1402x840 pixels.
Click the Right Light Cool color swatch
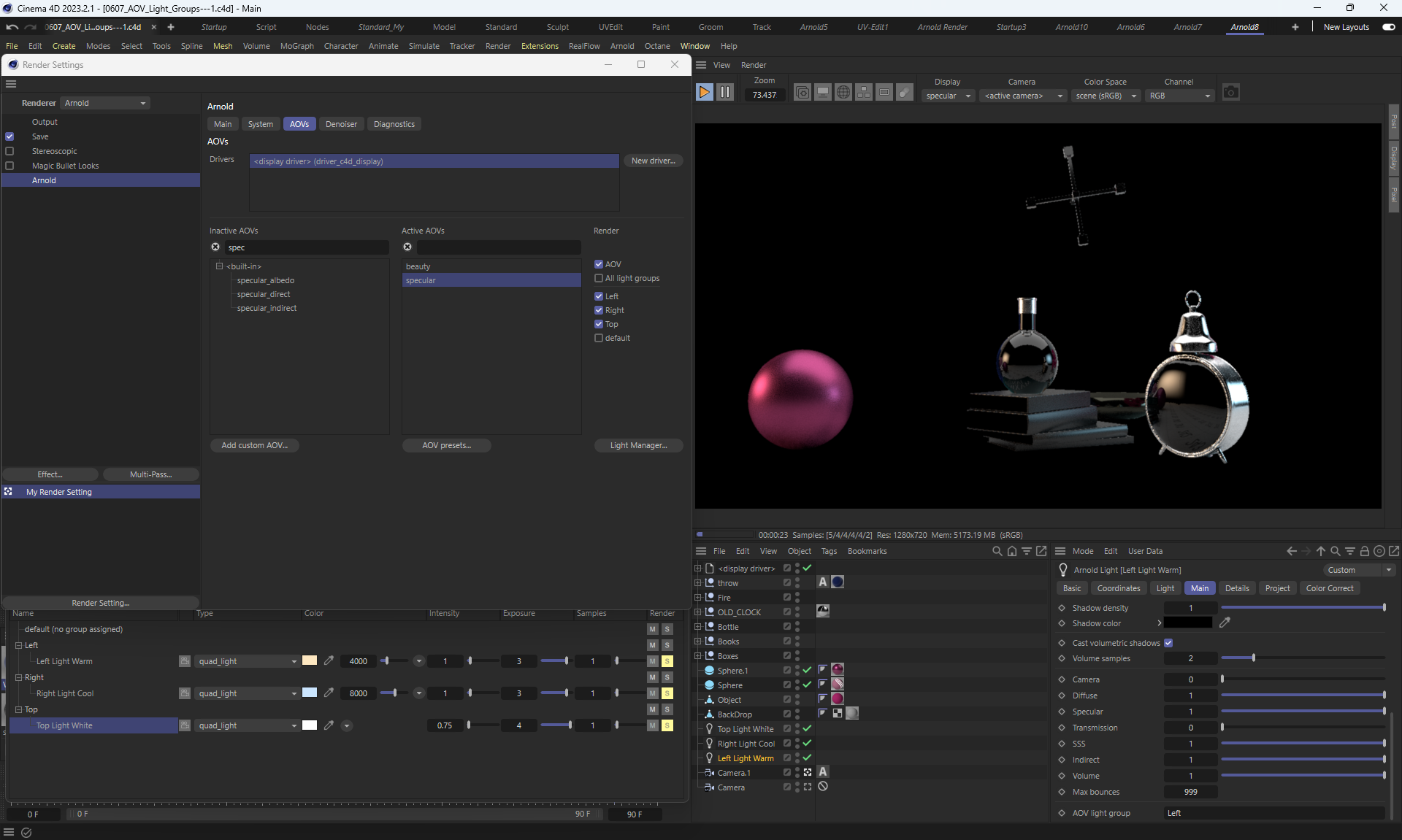310,693
